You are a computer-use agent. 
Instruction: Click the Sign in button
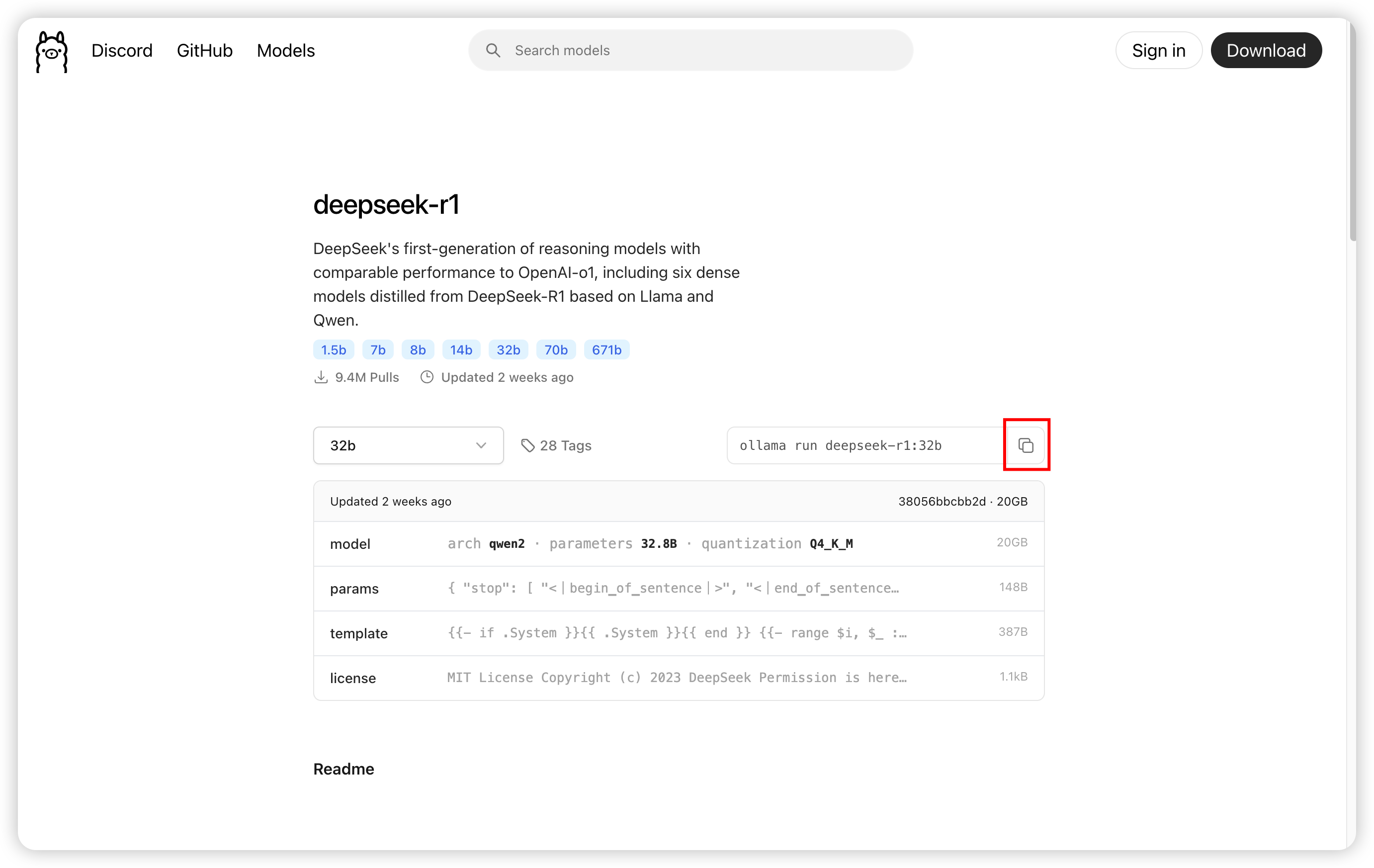pos(1158,50)
